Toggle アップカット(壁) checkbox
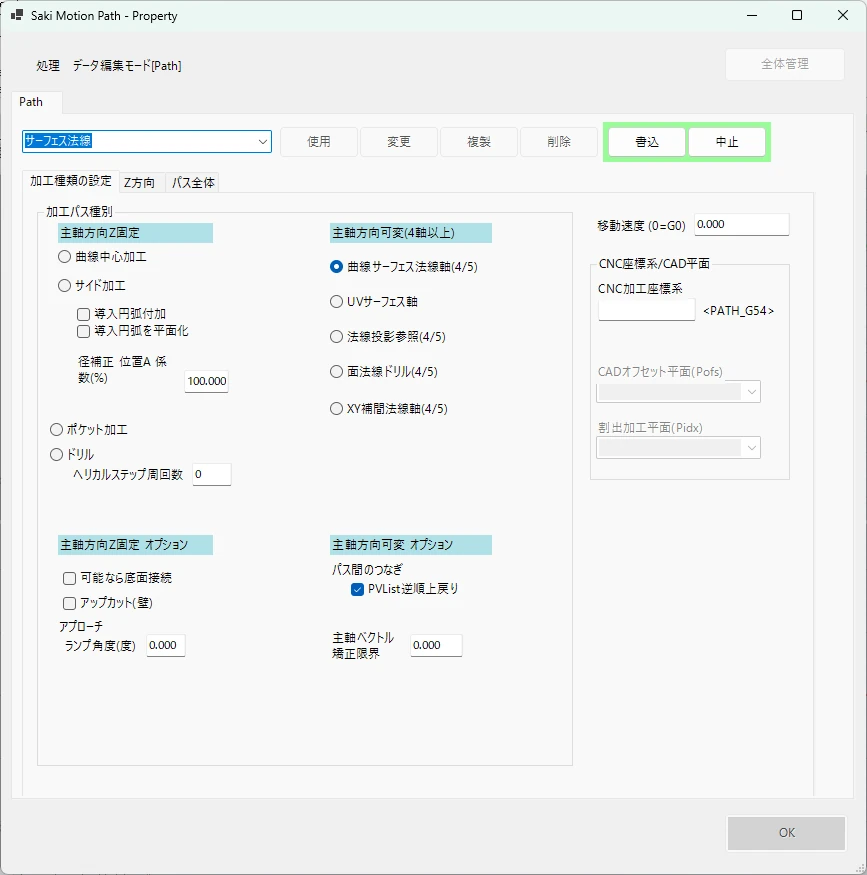Image resolution: width=867 pixels, height=875 pixels. pyautogui.click(x=70, y=603)
